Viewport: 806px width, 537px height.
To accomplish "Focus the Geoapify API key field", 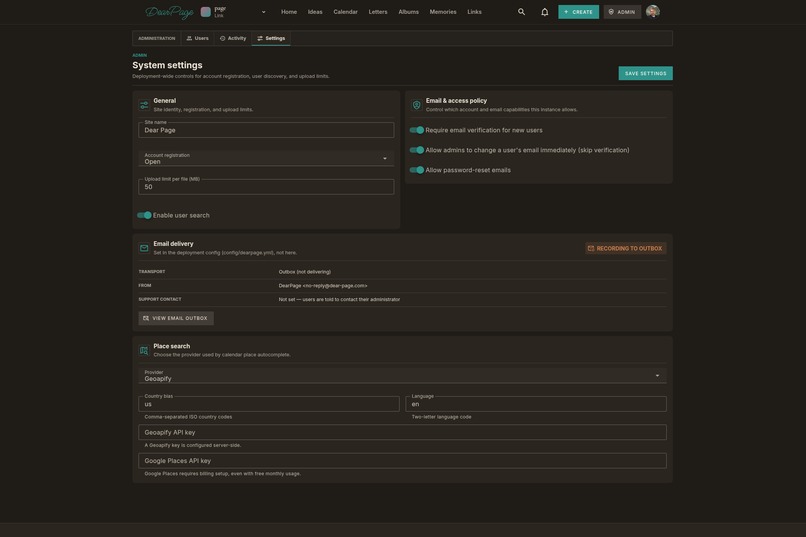I will pyautogui.click(x=402, y=432).
